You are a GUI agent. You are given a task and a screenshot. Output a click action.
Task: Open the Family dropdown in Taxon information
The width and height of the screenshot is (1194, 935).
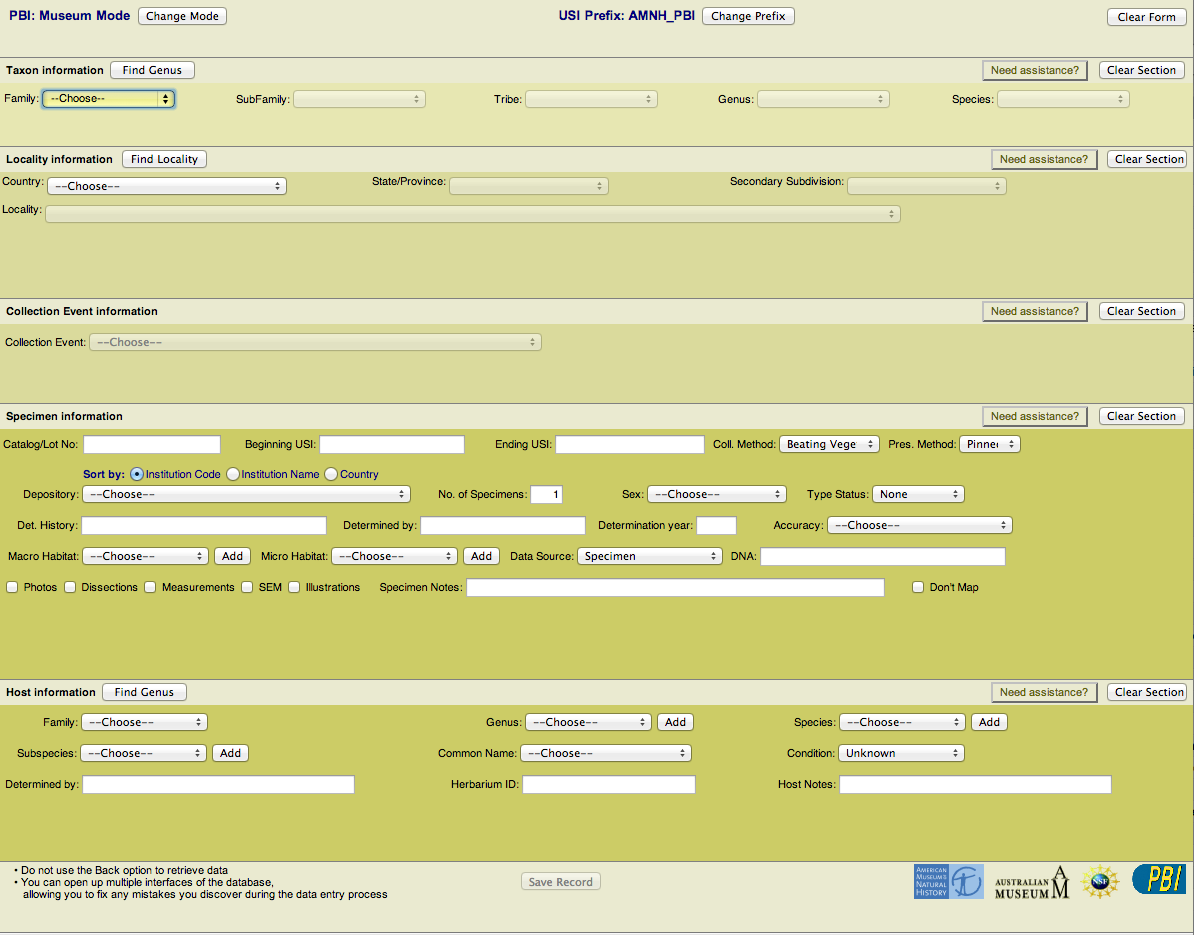[108, 98]
